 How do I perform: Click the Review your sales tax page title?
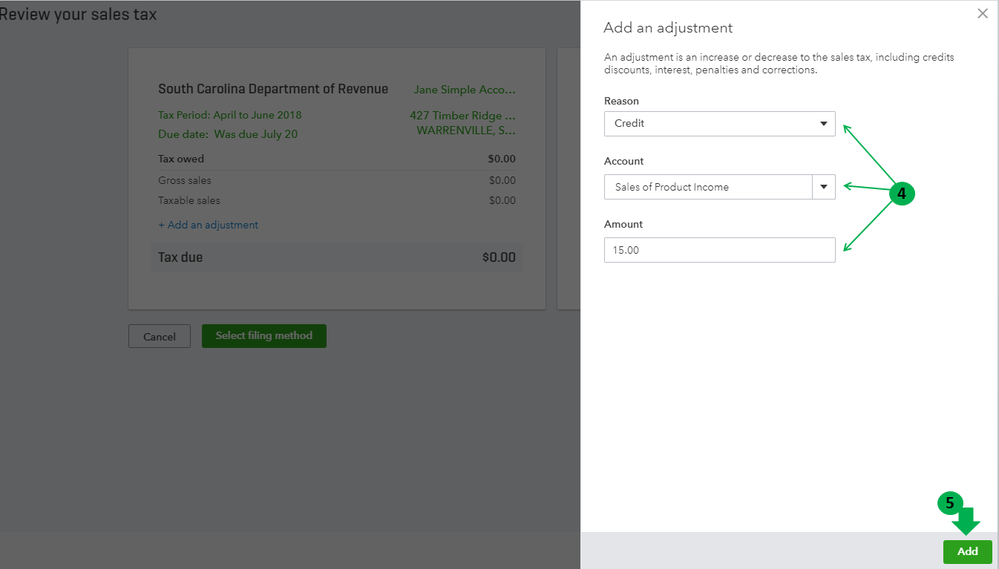(x=78, y=15)
